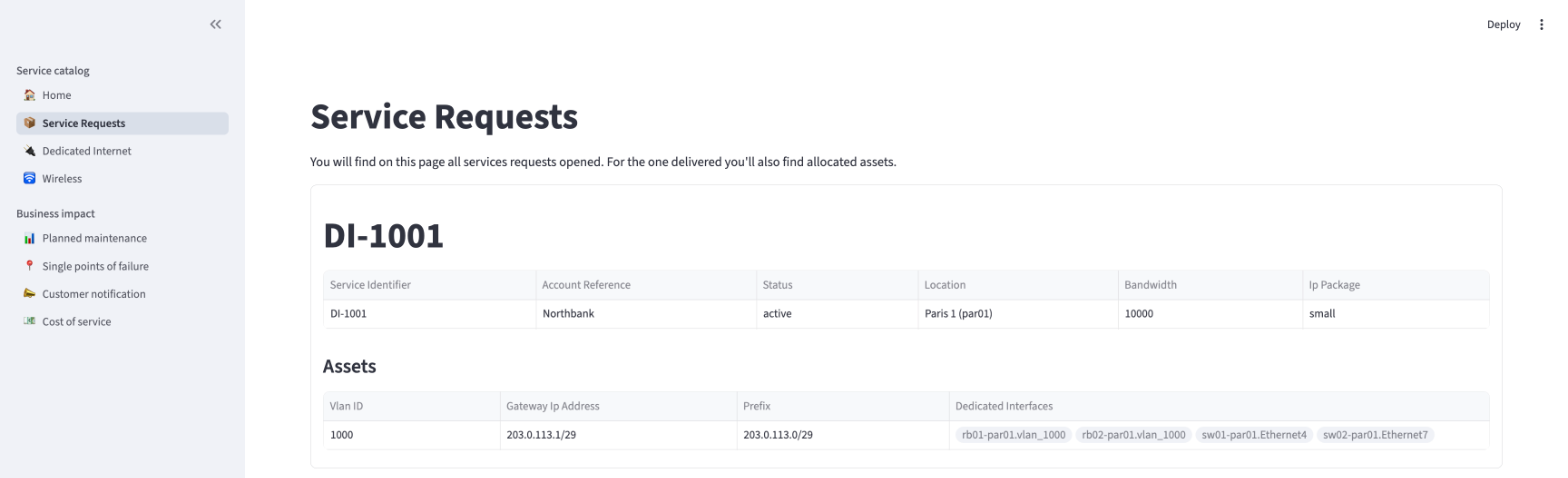Click the Deploy button
This screenshot has width=1568, height=478.
click(1503, 25)
